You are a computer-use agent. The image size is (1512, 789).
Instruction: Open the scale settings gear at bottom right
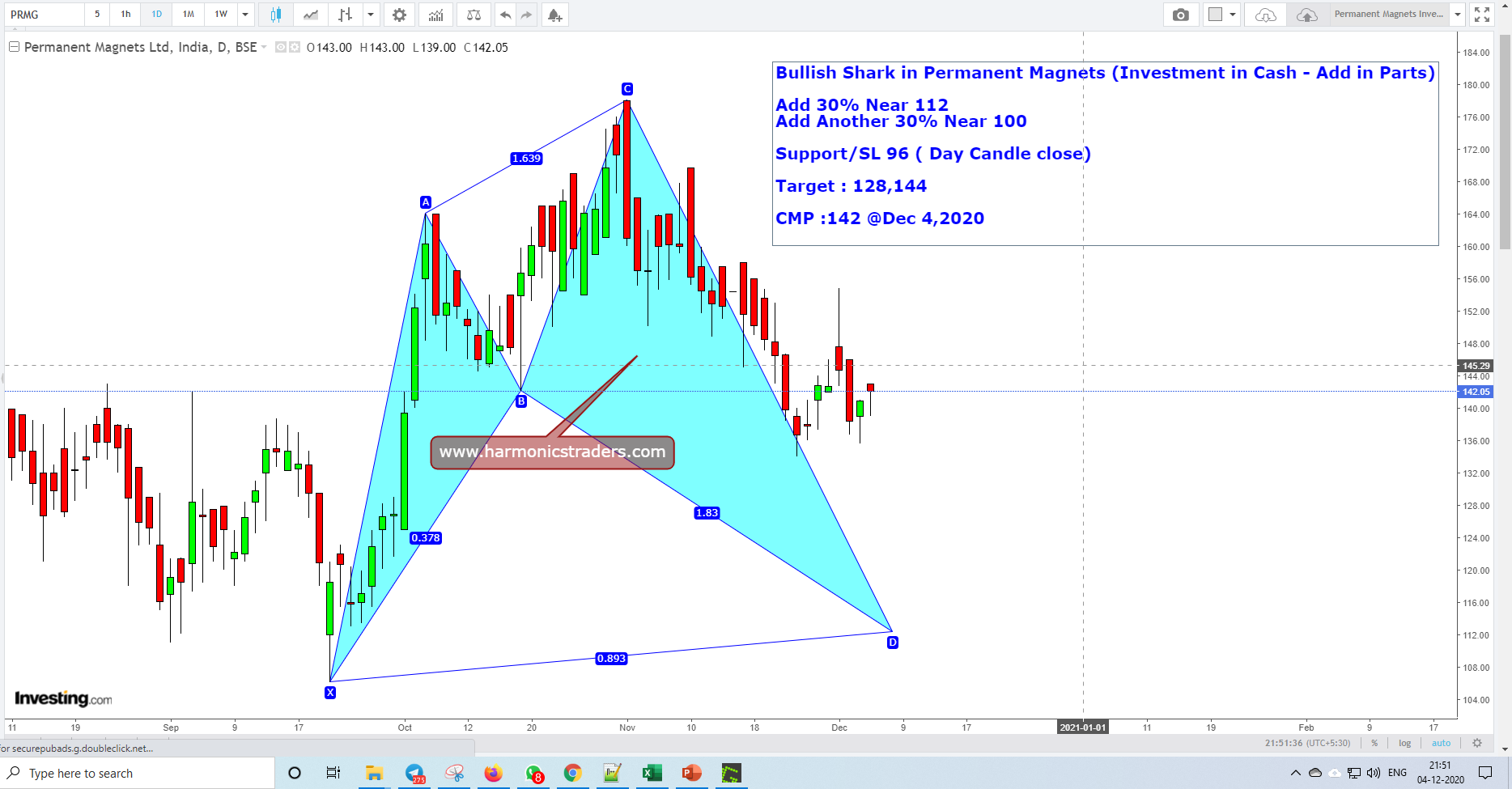(1477, 743)
